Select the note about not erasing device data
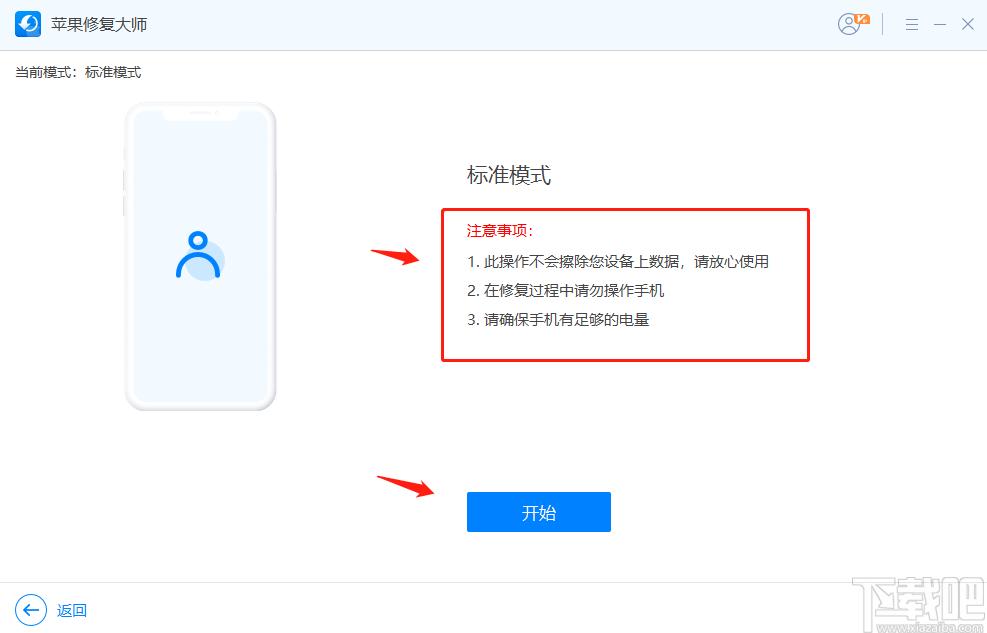This screenshot has height=633, width=987. [618, 262]
